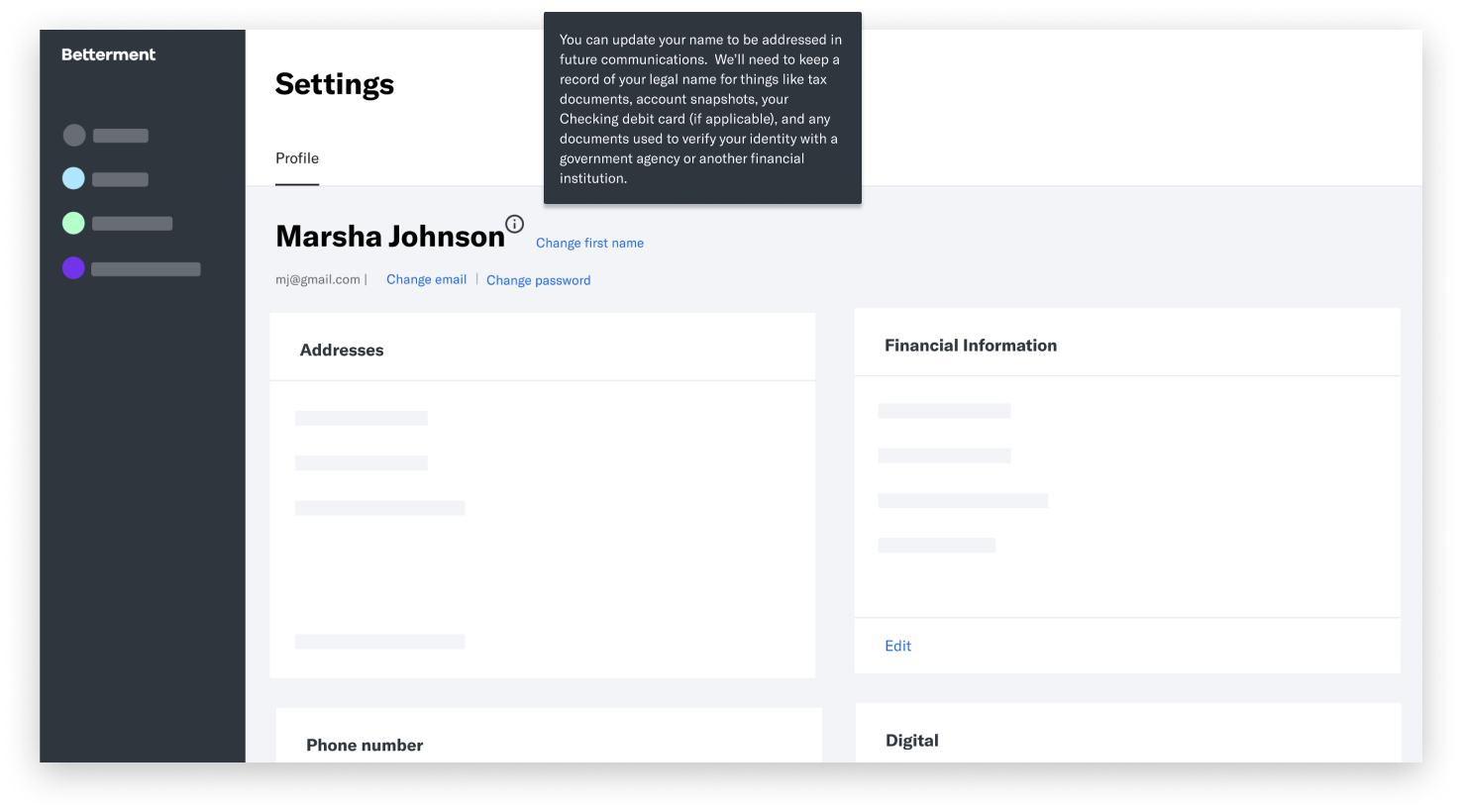Image resolution: width=1462 pixels, height=812 pixels.
Task: Click the Settings page heading
Action: (335, 84)
